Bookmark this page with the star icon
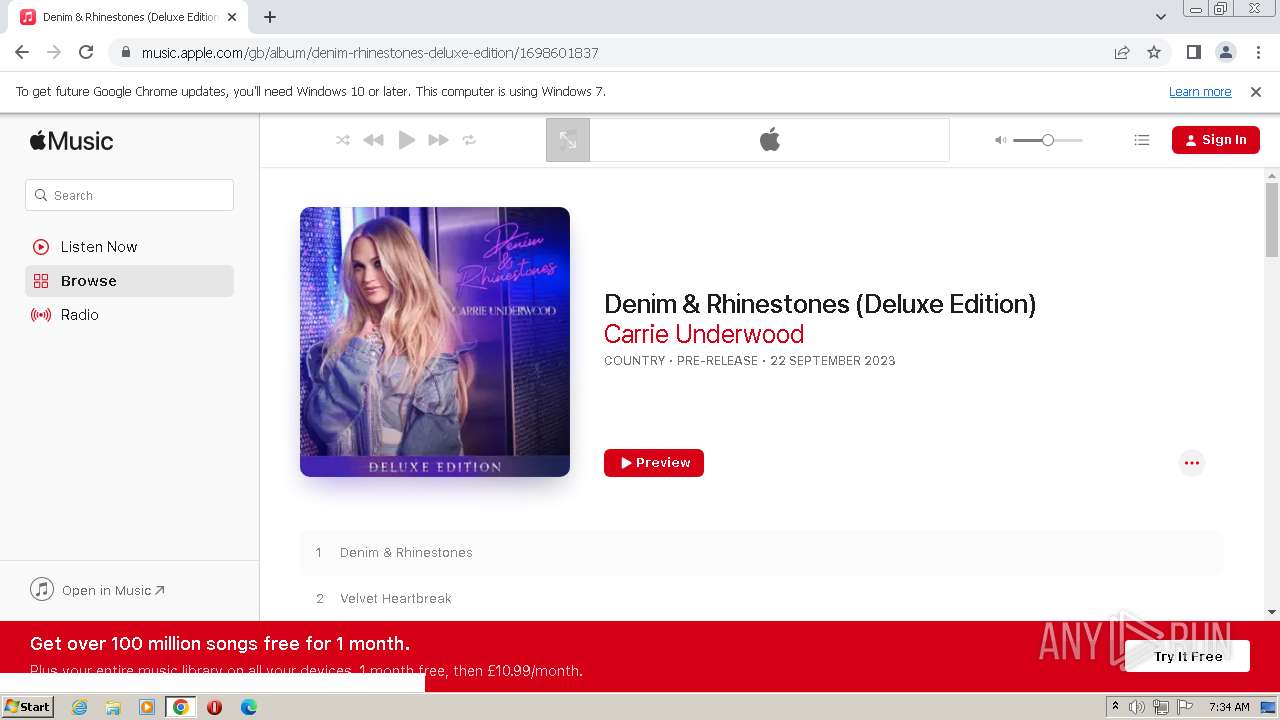Screen dimensions: 1280x720 pos(1154,52)
